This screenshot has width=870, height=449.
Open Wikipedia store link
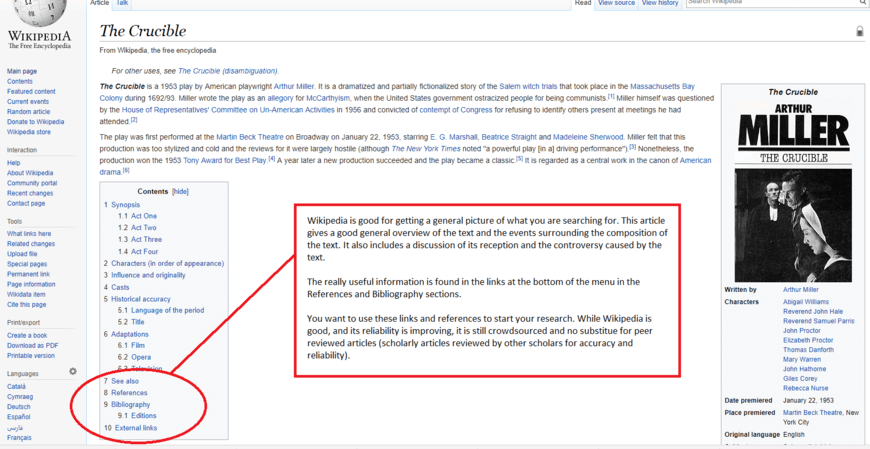click(29, 132)
